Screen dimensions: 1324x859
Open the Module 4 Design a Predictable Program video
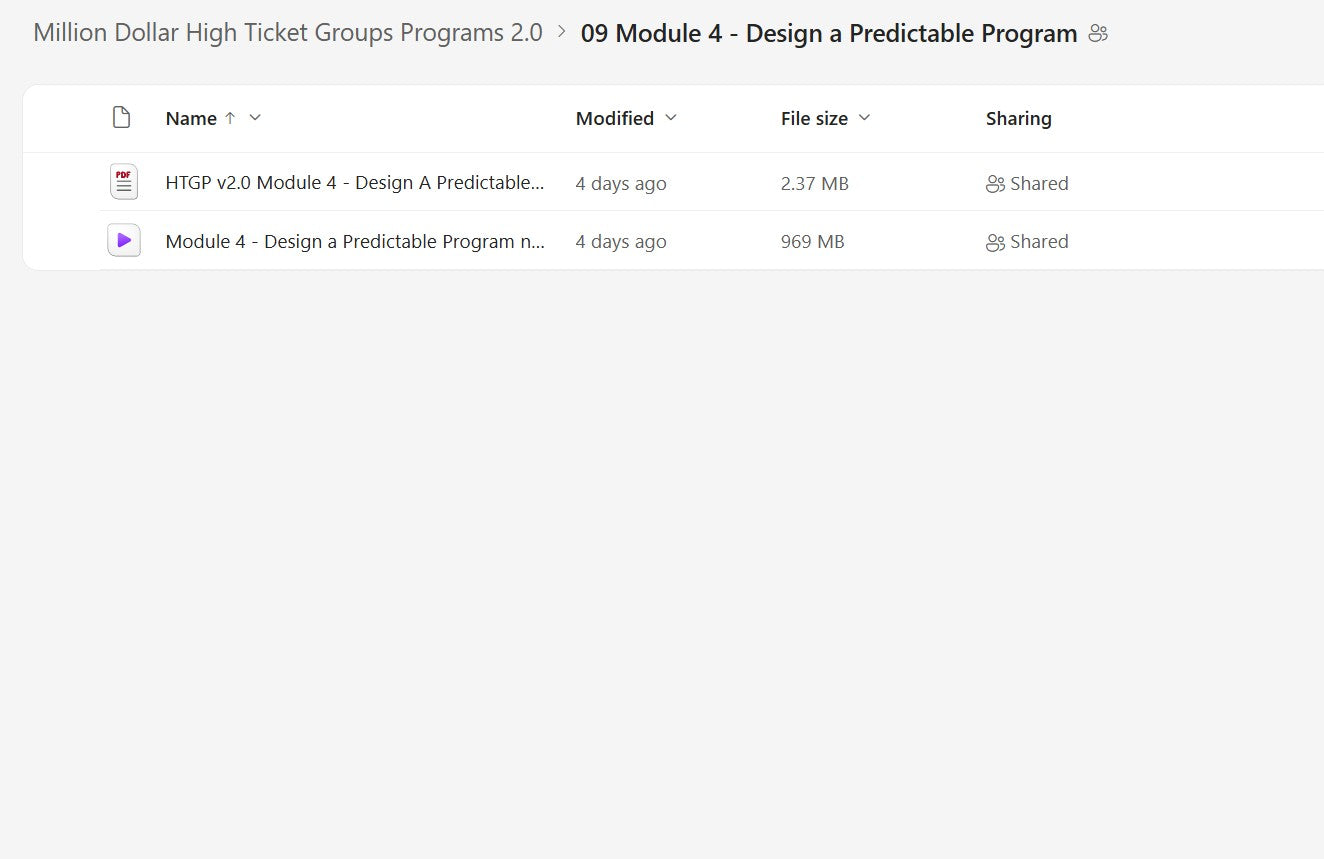355,241
